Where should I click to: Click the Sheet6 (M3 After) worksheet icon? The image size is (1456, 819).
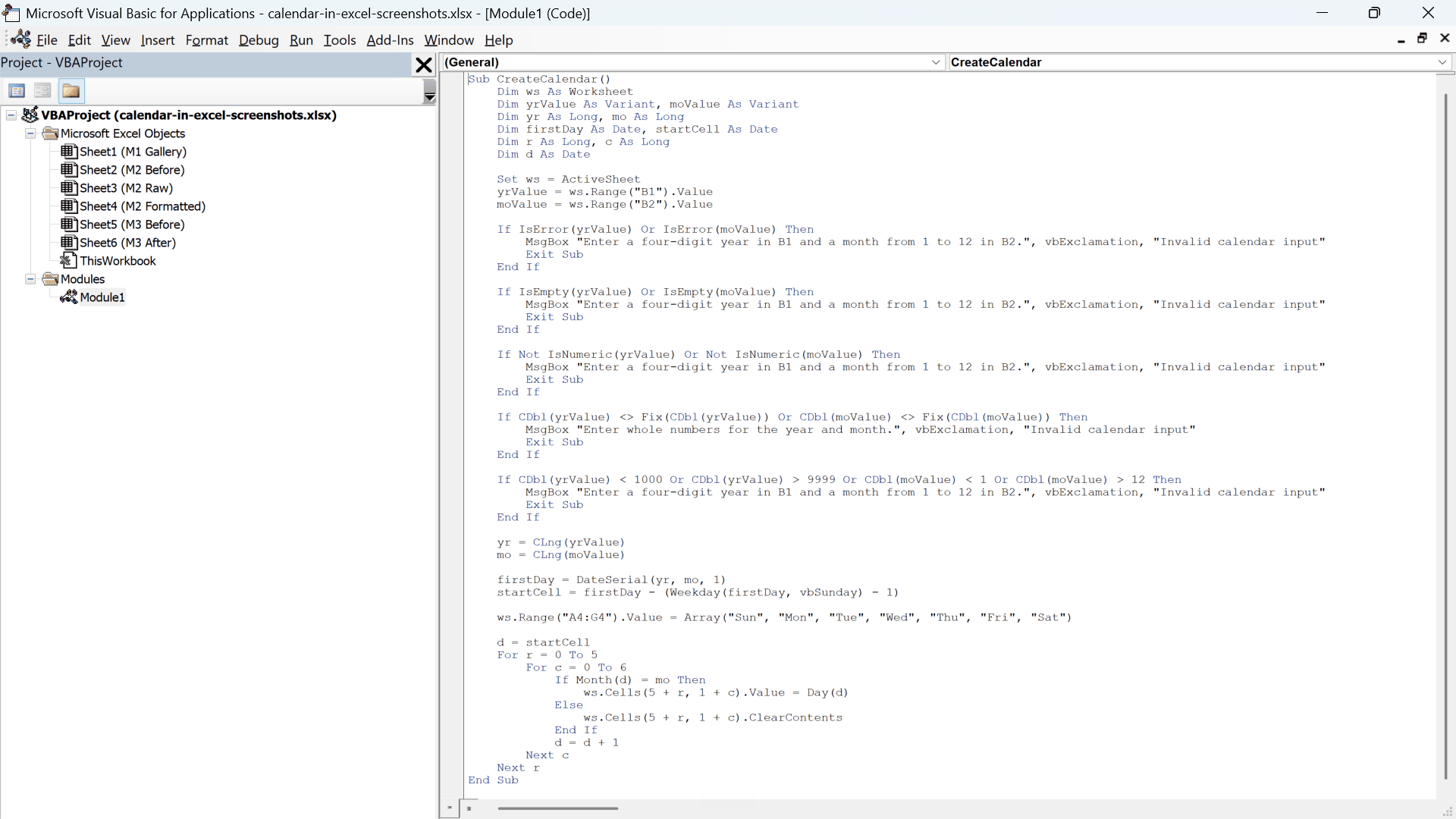[69, 242]
